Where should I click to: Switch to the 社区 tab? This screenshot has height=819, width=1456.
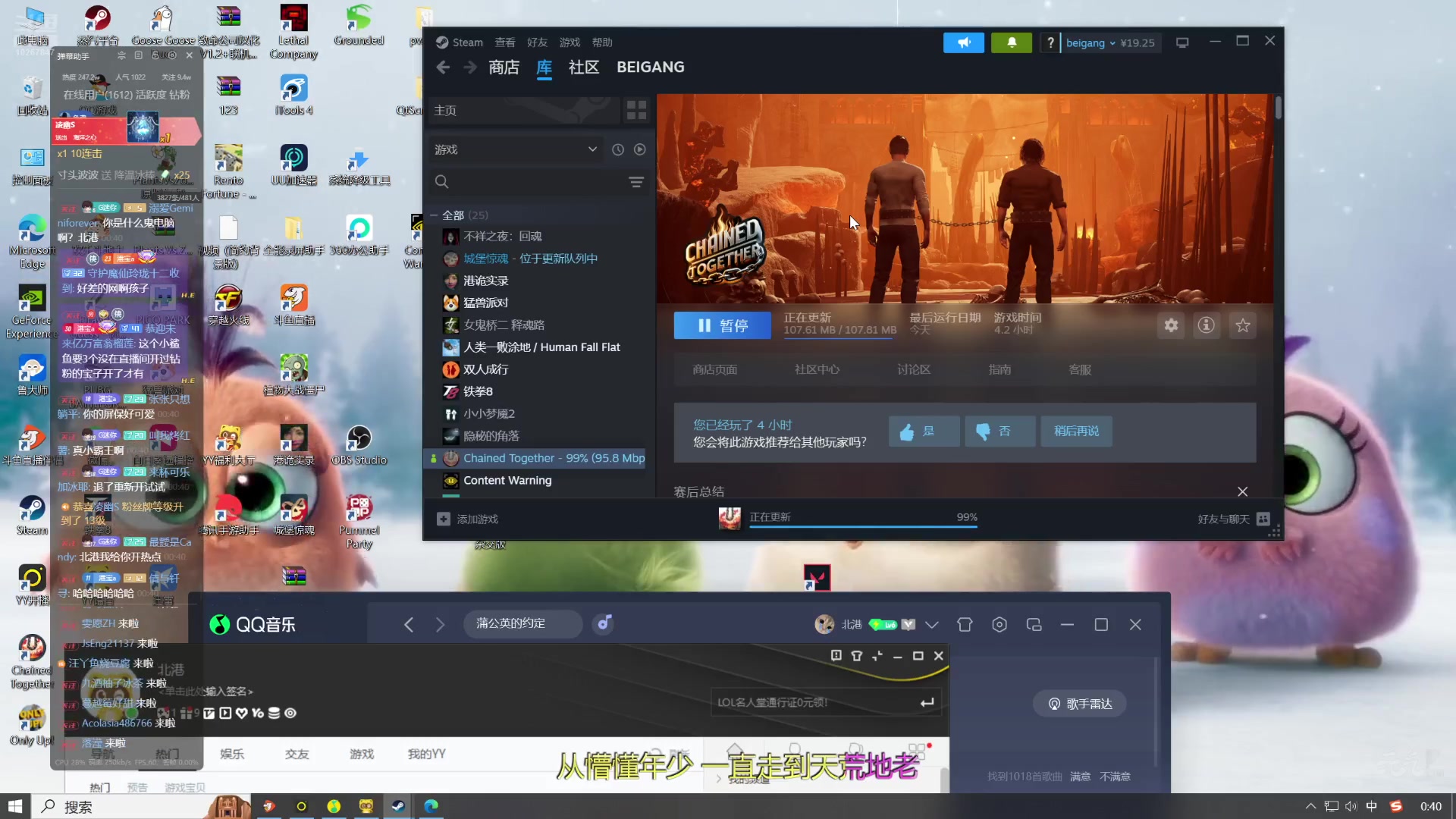(x=584, y=67)
